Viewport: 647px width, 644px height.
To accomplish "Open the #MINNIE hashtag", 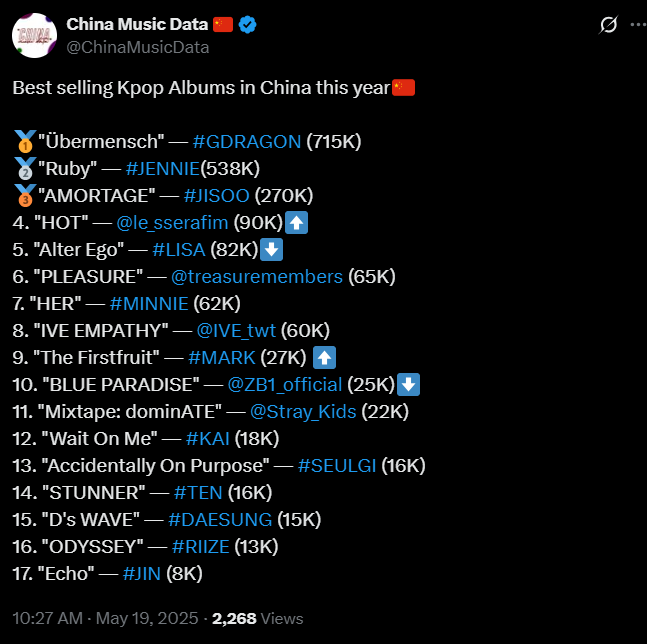I will pos(149,304).
